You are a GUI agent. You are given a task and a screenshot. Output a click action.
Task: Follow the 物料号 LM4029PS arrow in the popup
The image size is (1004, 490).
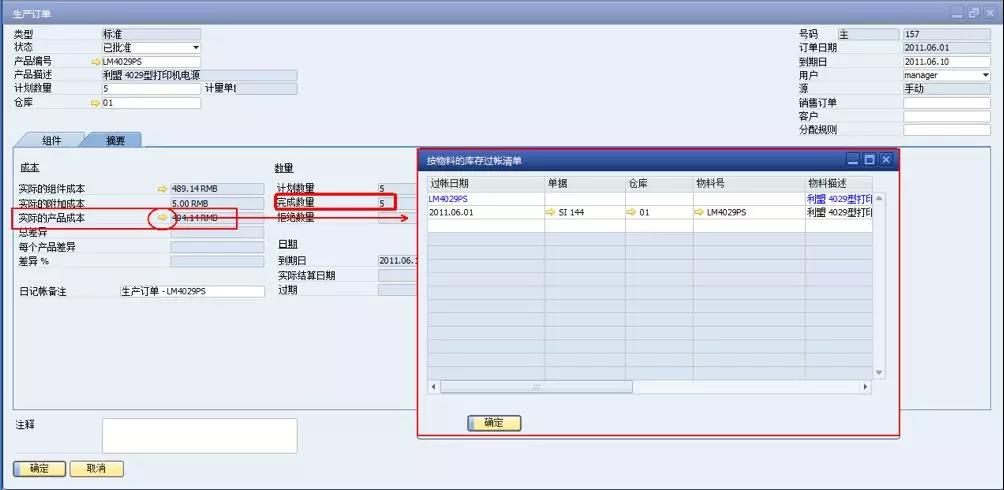tap(699, 212)
